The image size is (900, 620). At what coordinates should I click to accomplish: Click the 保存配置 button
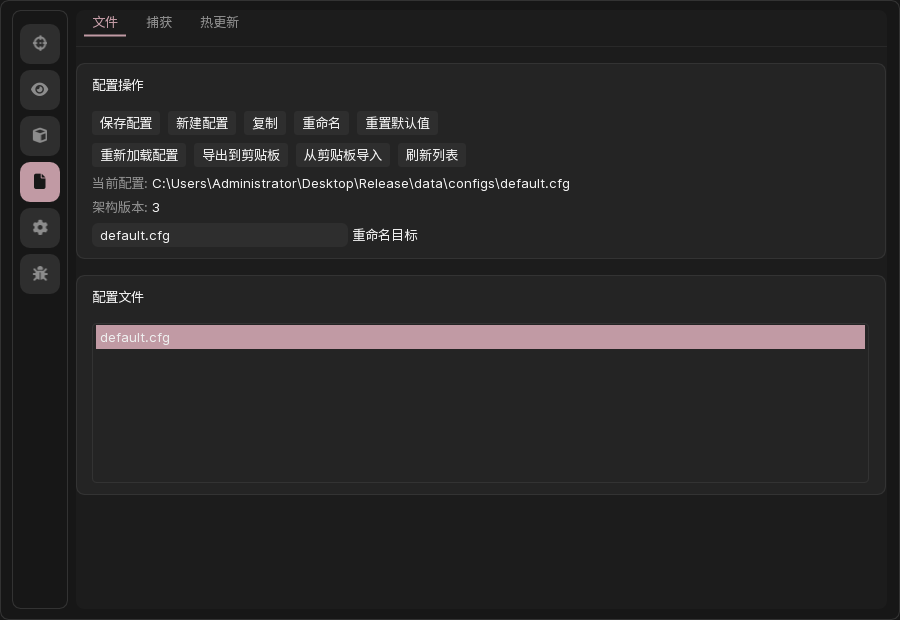[126, 123]
